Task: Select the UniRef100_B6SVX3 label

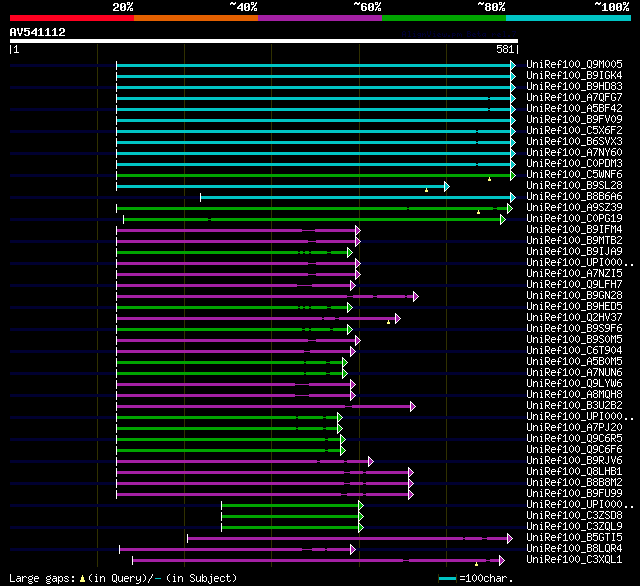Action: tap(574, 142)
